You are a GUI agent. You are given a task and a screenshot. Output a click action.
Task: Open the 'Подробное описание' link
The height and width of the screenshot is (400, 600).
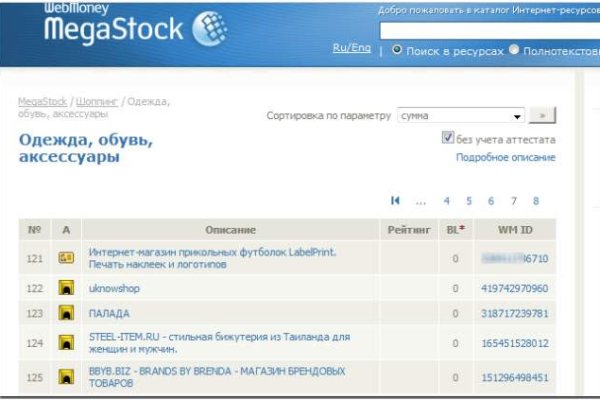[505, 158]
